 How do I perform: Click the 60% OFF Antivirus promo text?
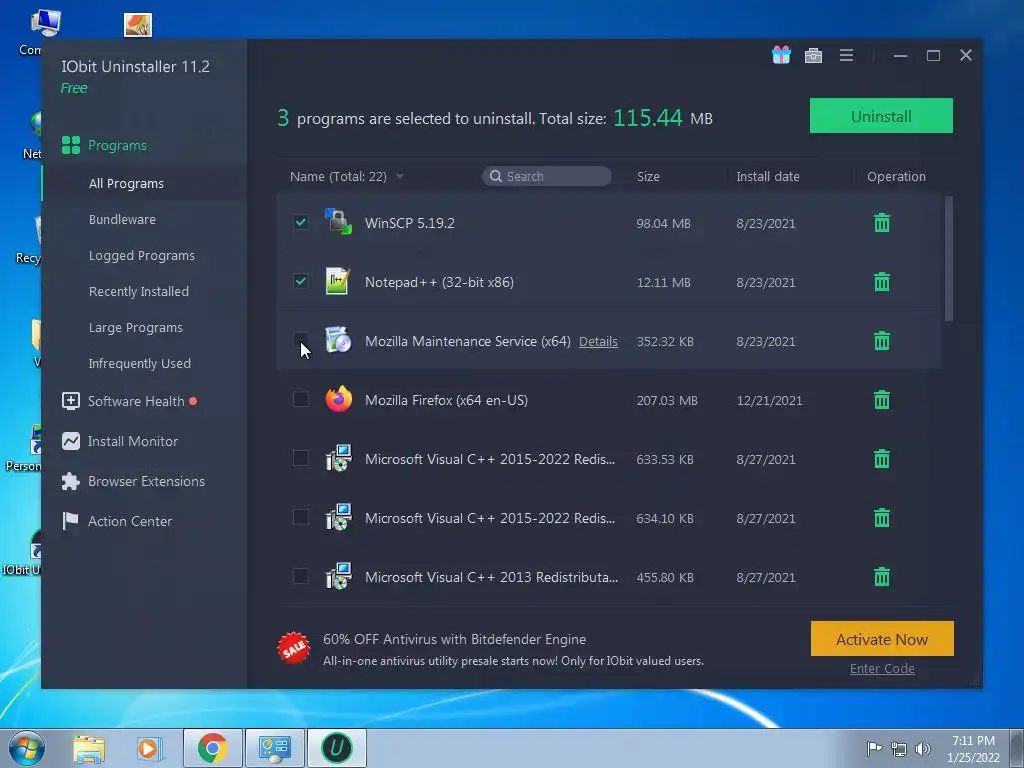(x=455, y=639)
